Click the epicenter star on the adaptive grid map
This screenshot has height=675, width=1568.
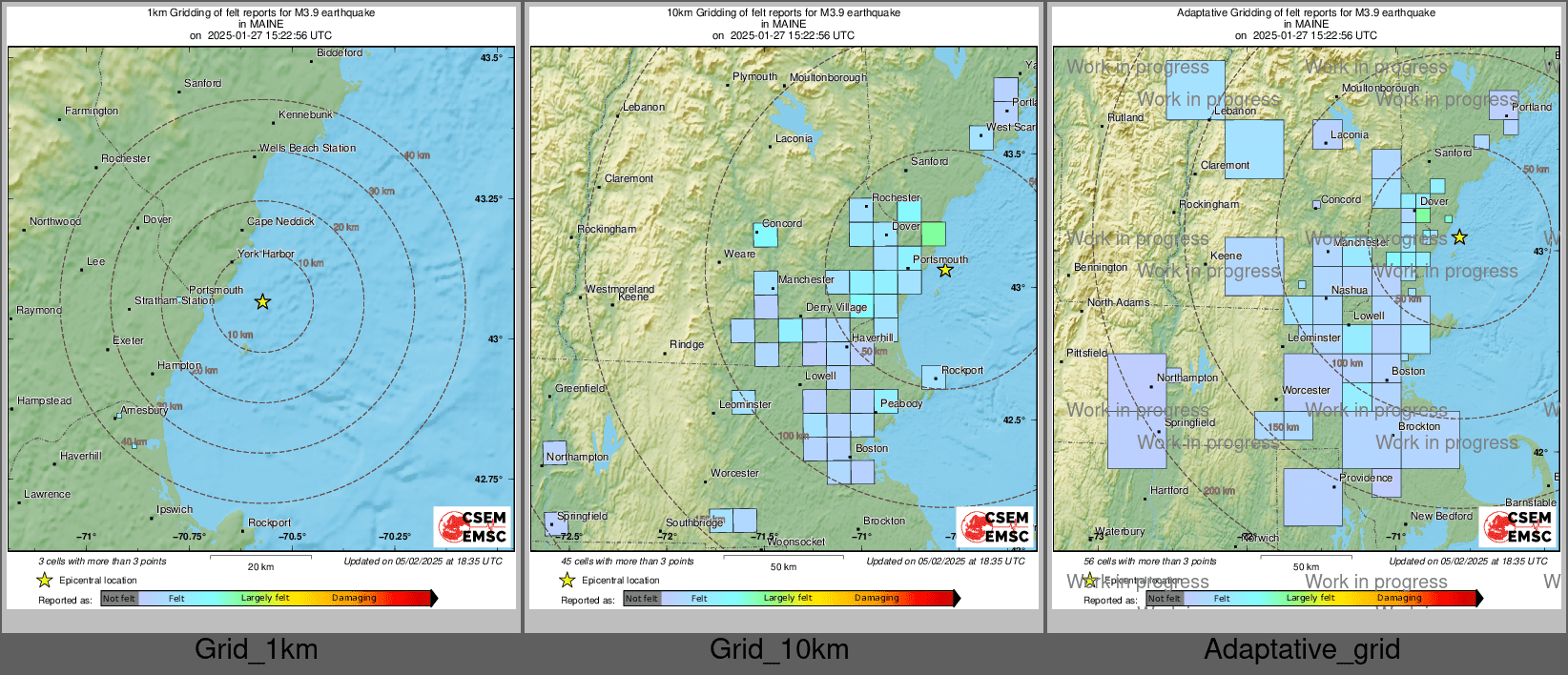pyautogui.click(x=1459, y=237)
